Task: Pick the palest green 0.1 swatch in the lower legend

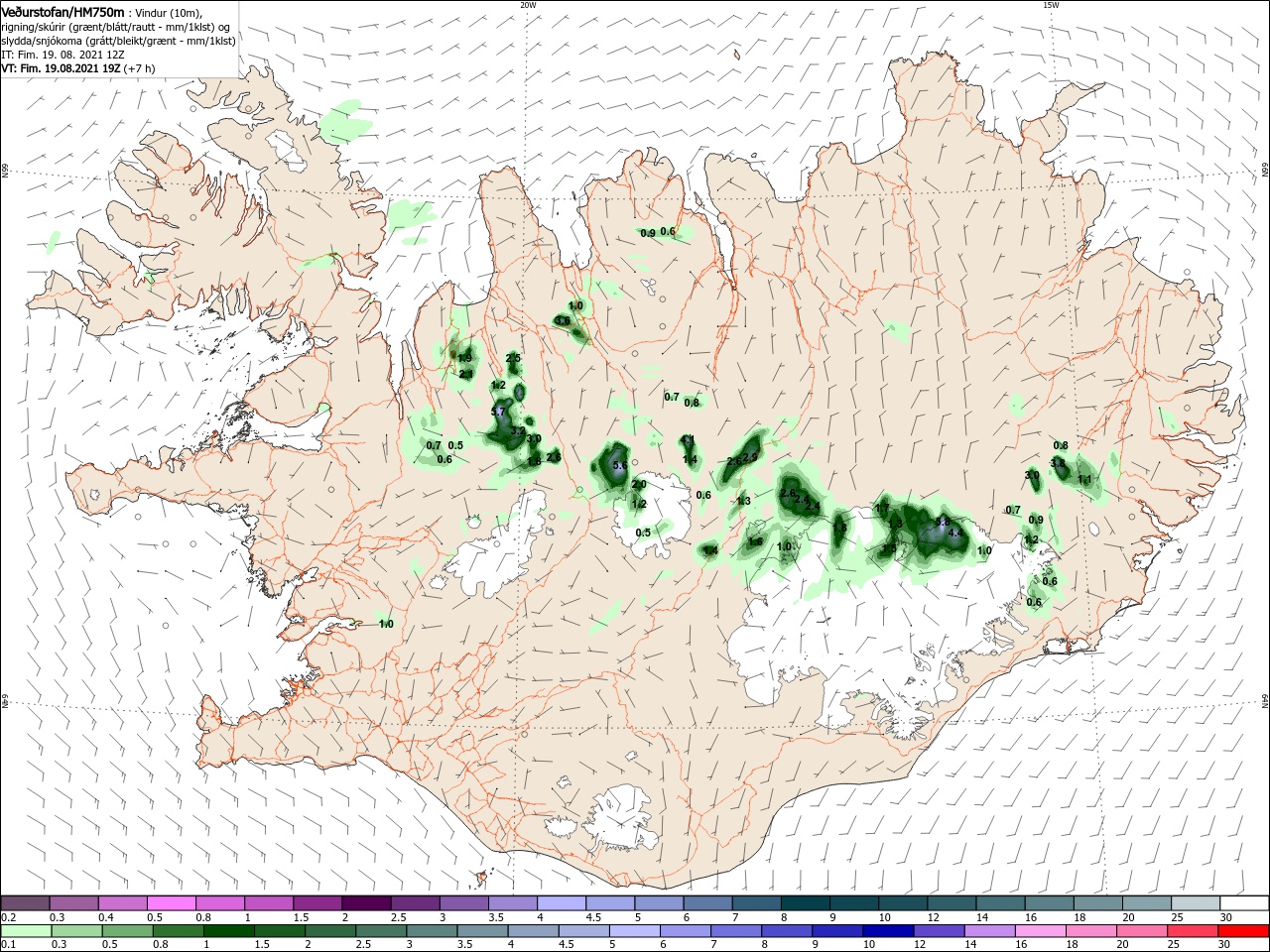Action: (x=26, y=930)
